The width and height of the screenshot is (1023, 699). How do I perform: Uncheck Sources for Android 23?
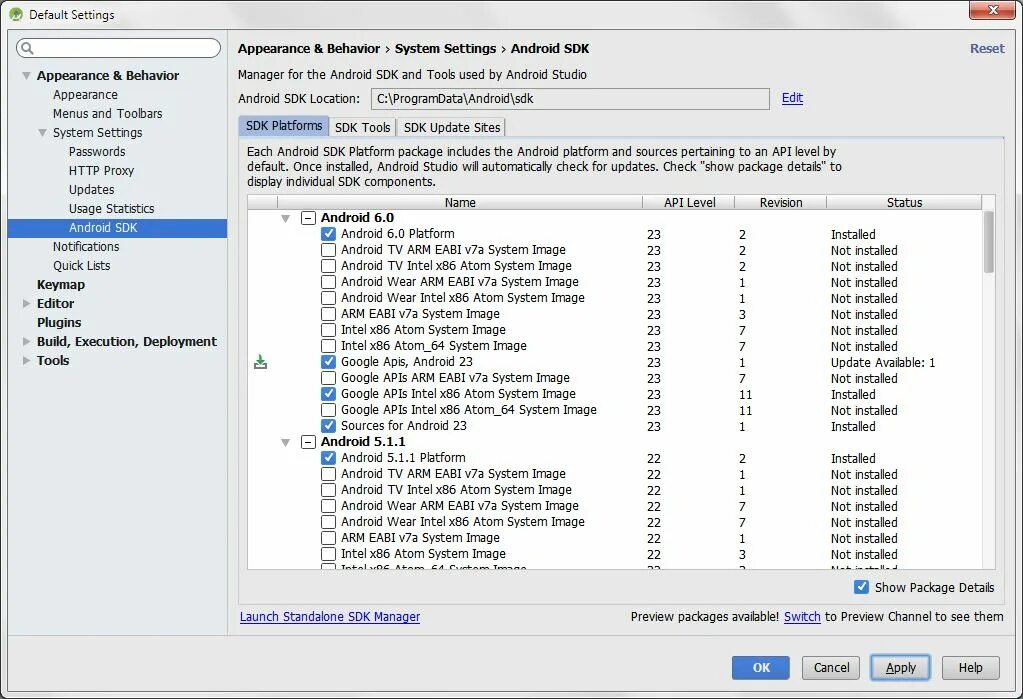point(329,426)
